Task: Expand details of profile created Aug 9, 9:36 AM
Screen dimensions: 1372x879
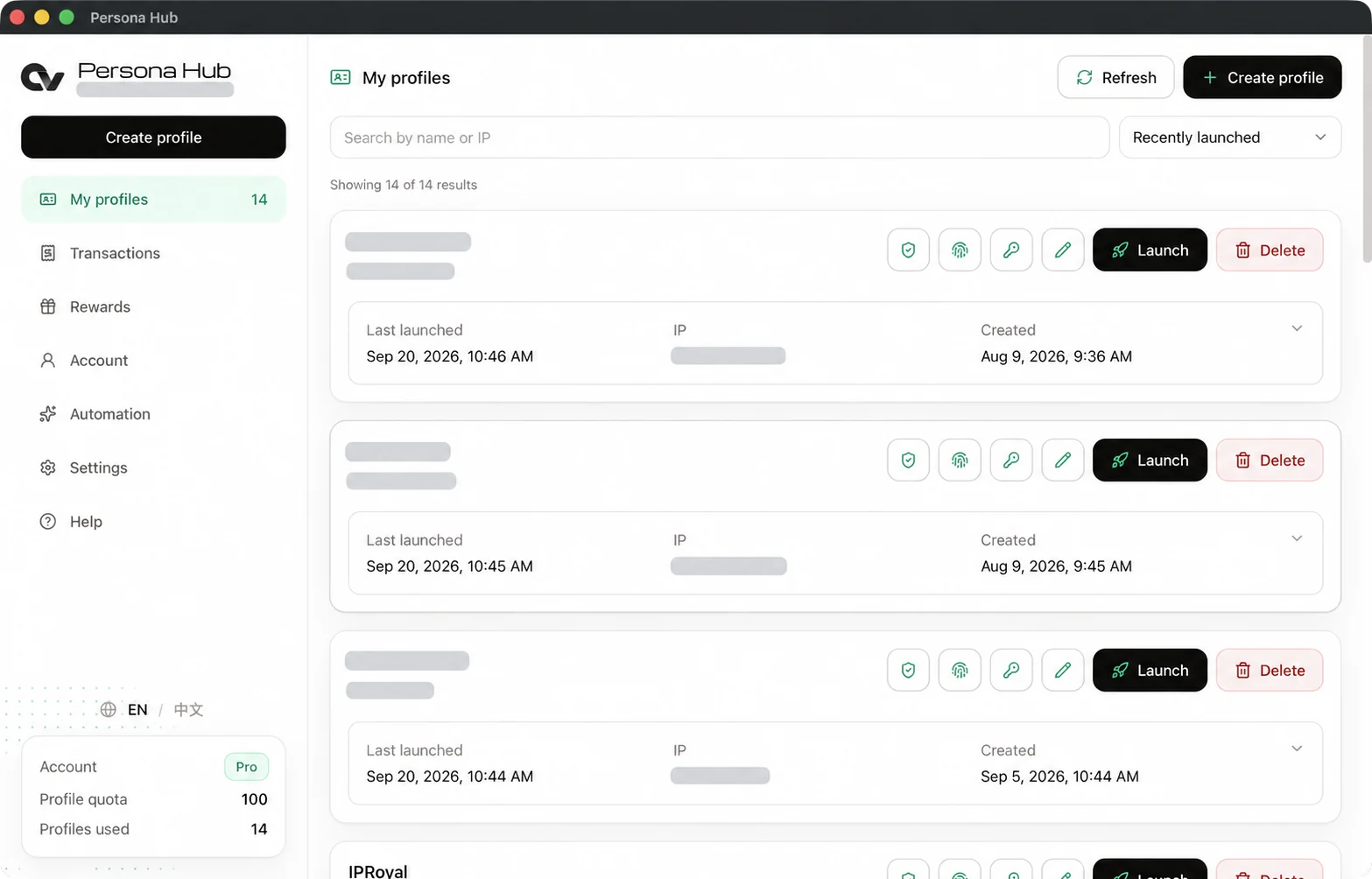Action: [1297, 328]
